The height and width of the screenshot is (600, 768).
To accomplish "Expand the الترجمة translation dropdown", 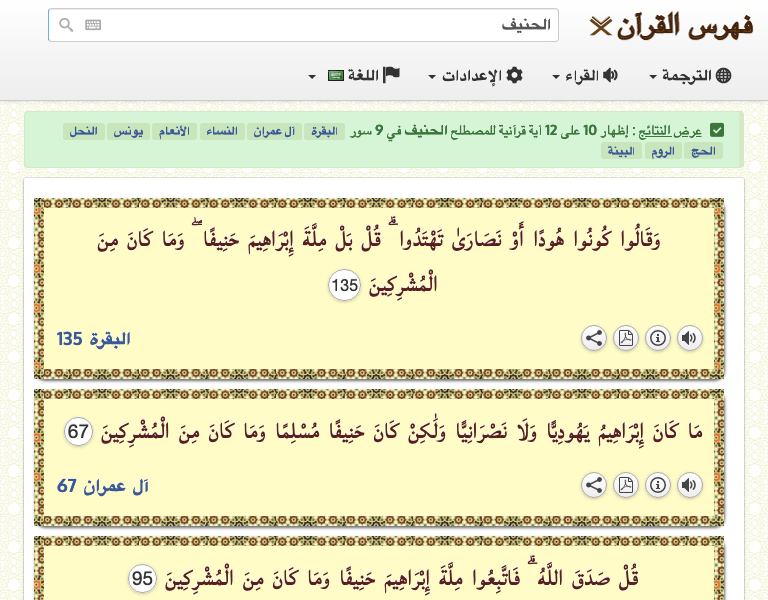I will 691,76.
